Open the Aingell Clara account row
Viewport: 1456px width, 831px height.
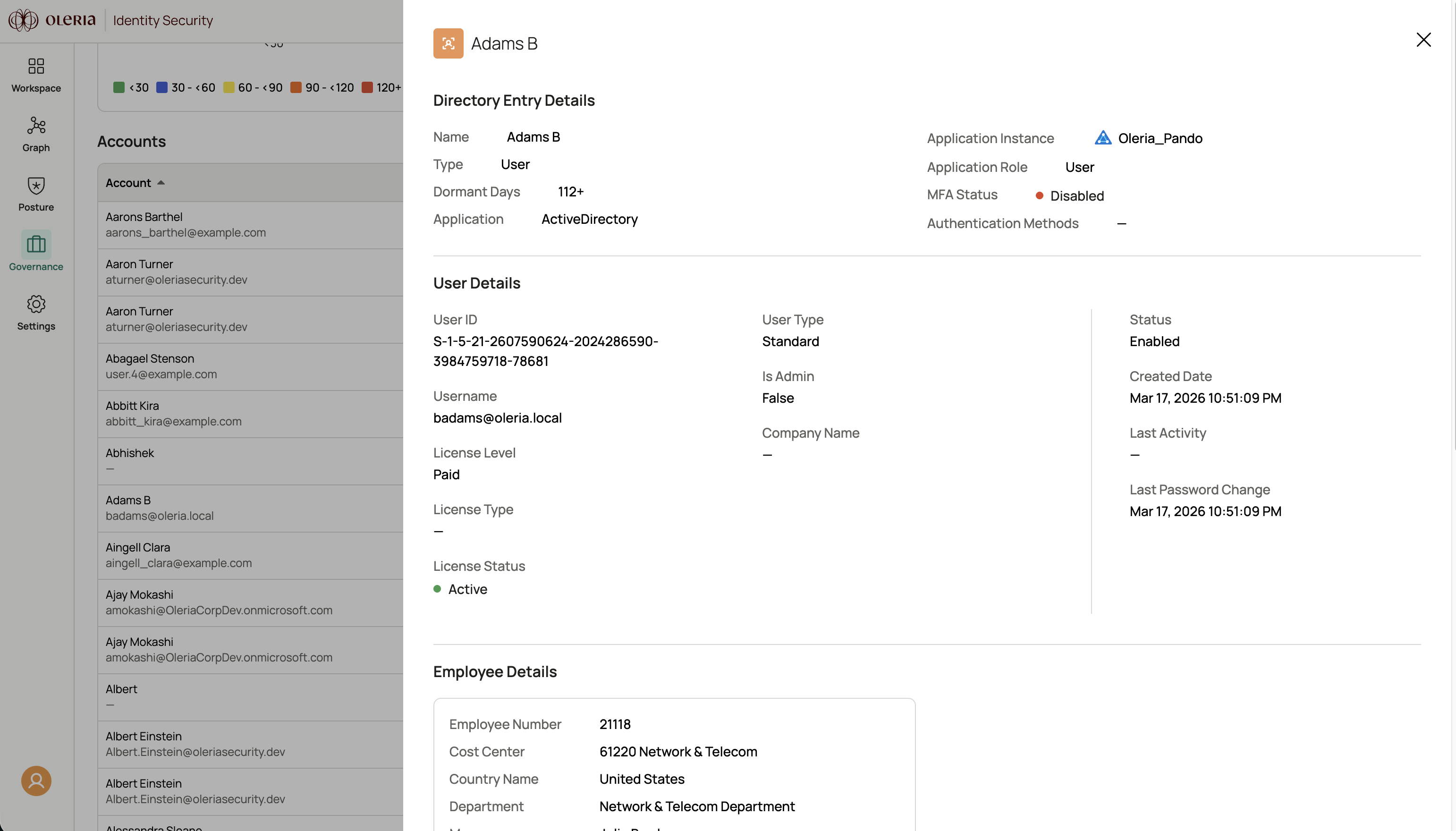(x=251, y=555)
